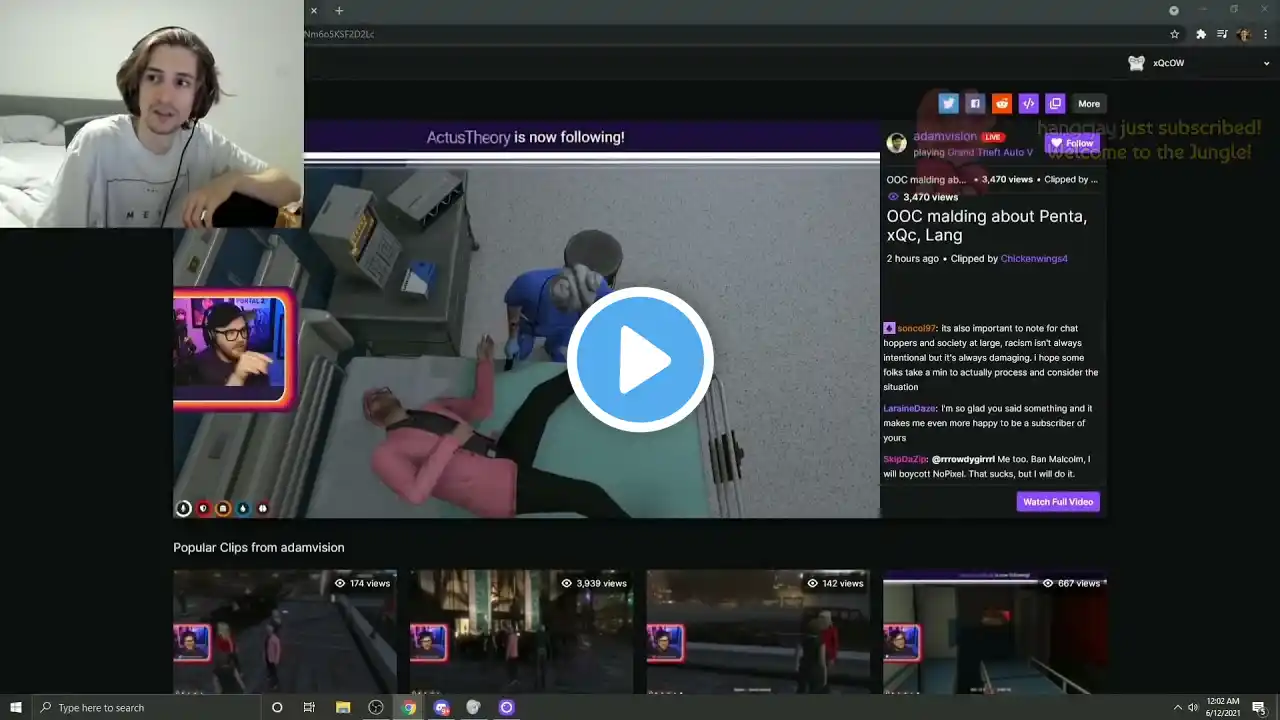Open Windows notification center
The image size is (1280, 720).
[1259, 707]
